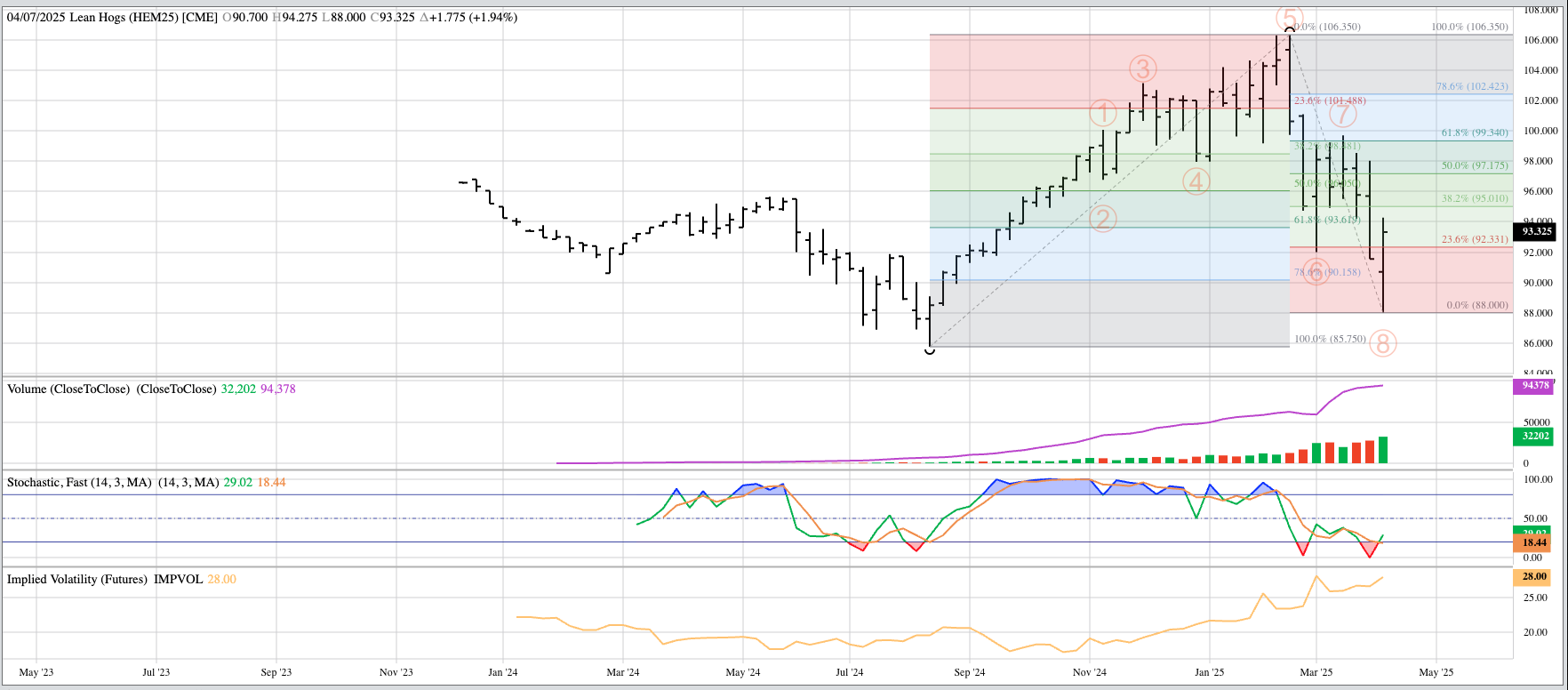The height and width of the screenshot is (690, 1568).
Task: Click the green 32202 volume badge
Action: (1535, 437)
